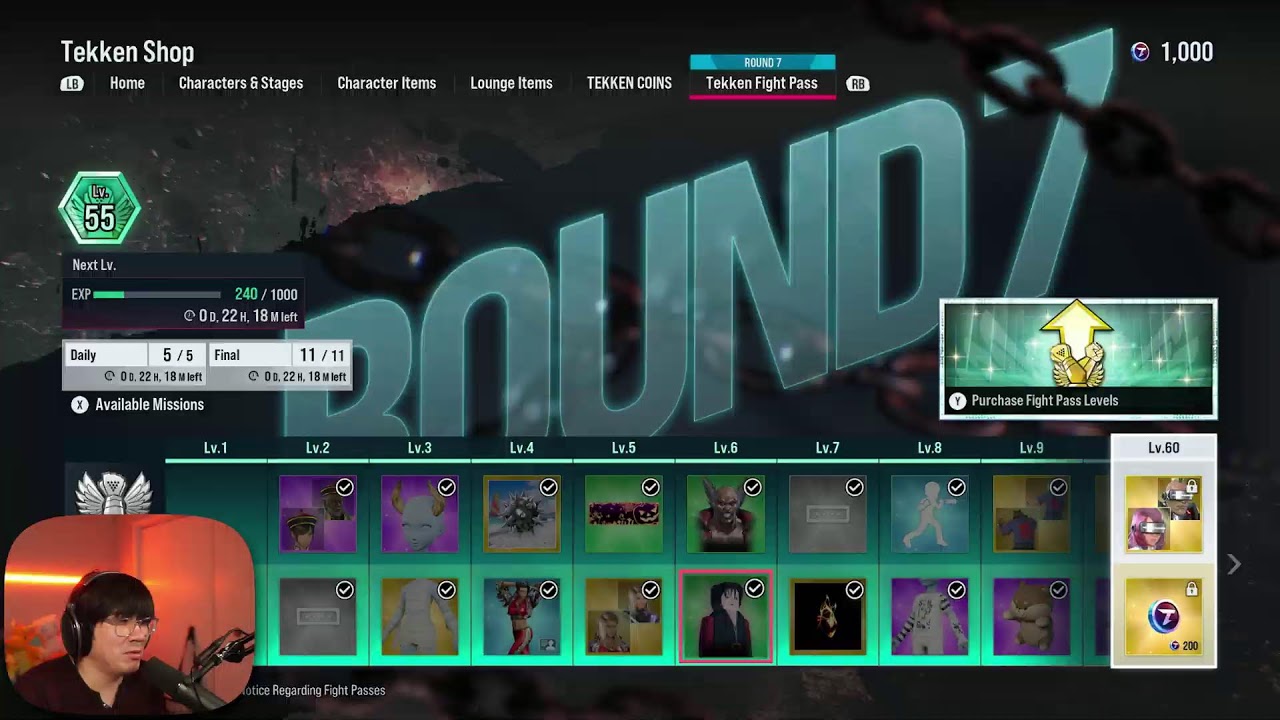Select Lv.60 locked 200 coins reward

click(1164, 617)
